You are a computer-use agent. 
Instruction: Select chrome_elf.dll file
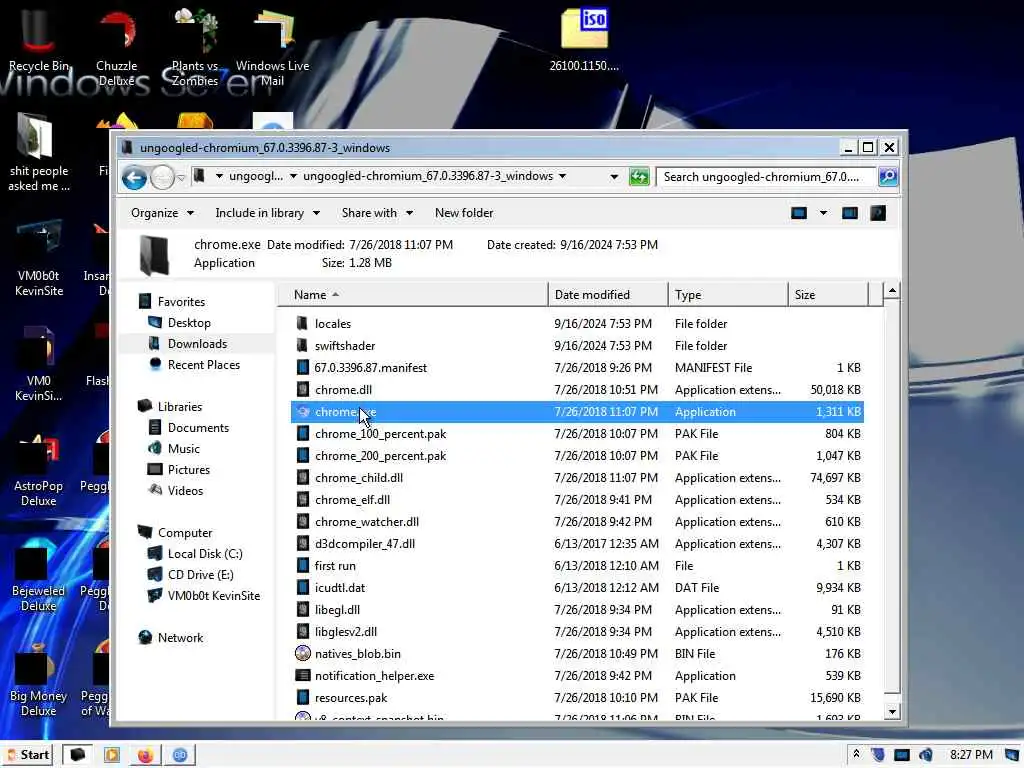click(353, 500)
